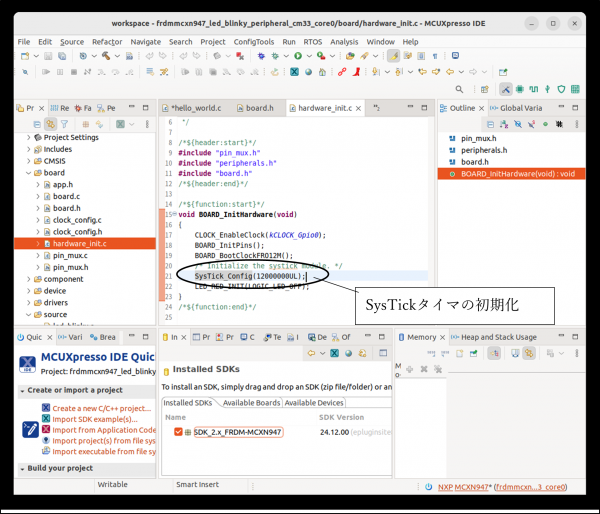
Task: Collapse the source folder
Action: click(x=29, y=315)
